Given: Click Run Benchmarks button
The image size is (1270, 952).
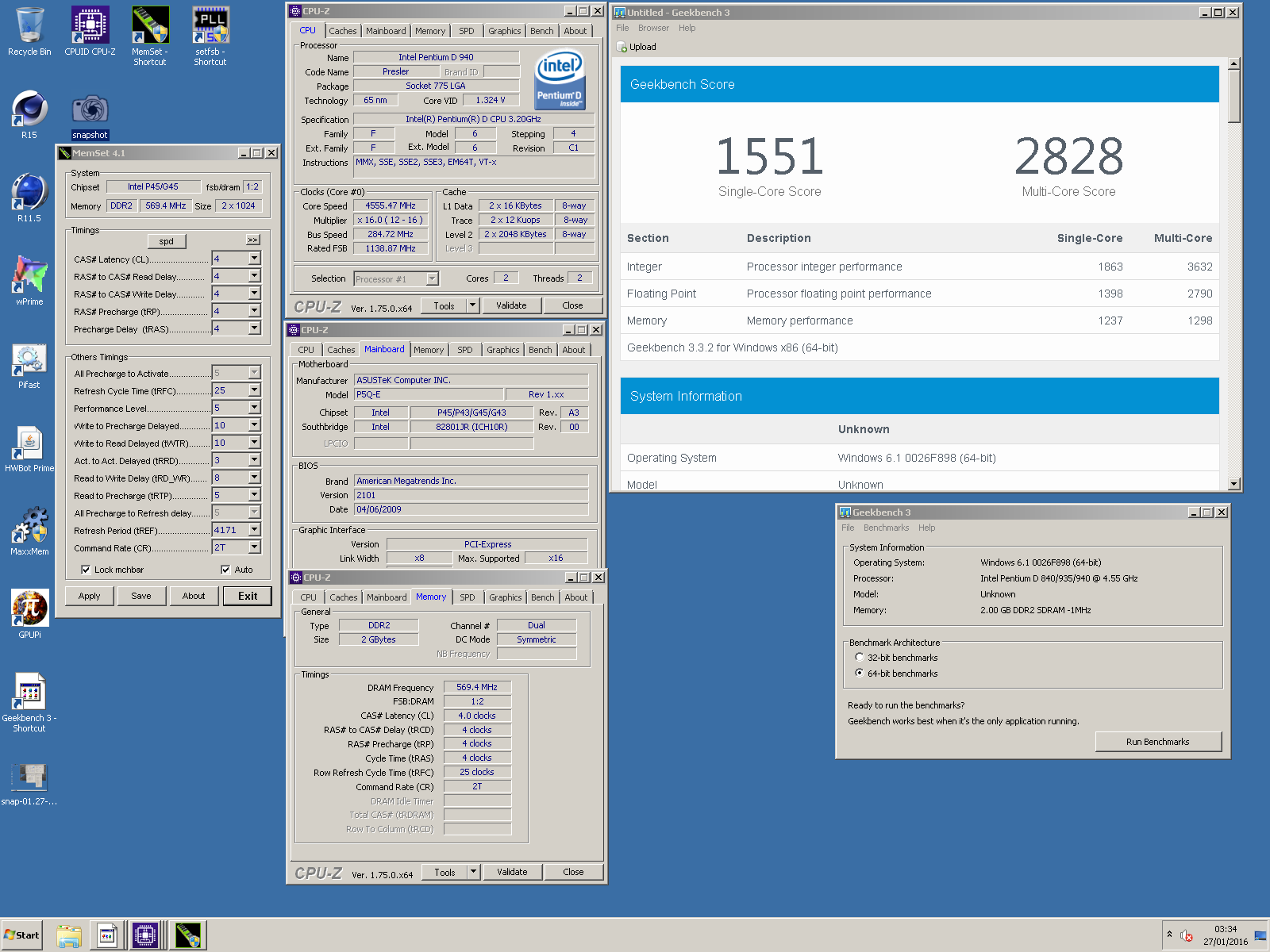Looking at the screenshot, I should coord(1158,742).
